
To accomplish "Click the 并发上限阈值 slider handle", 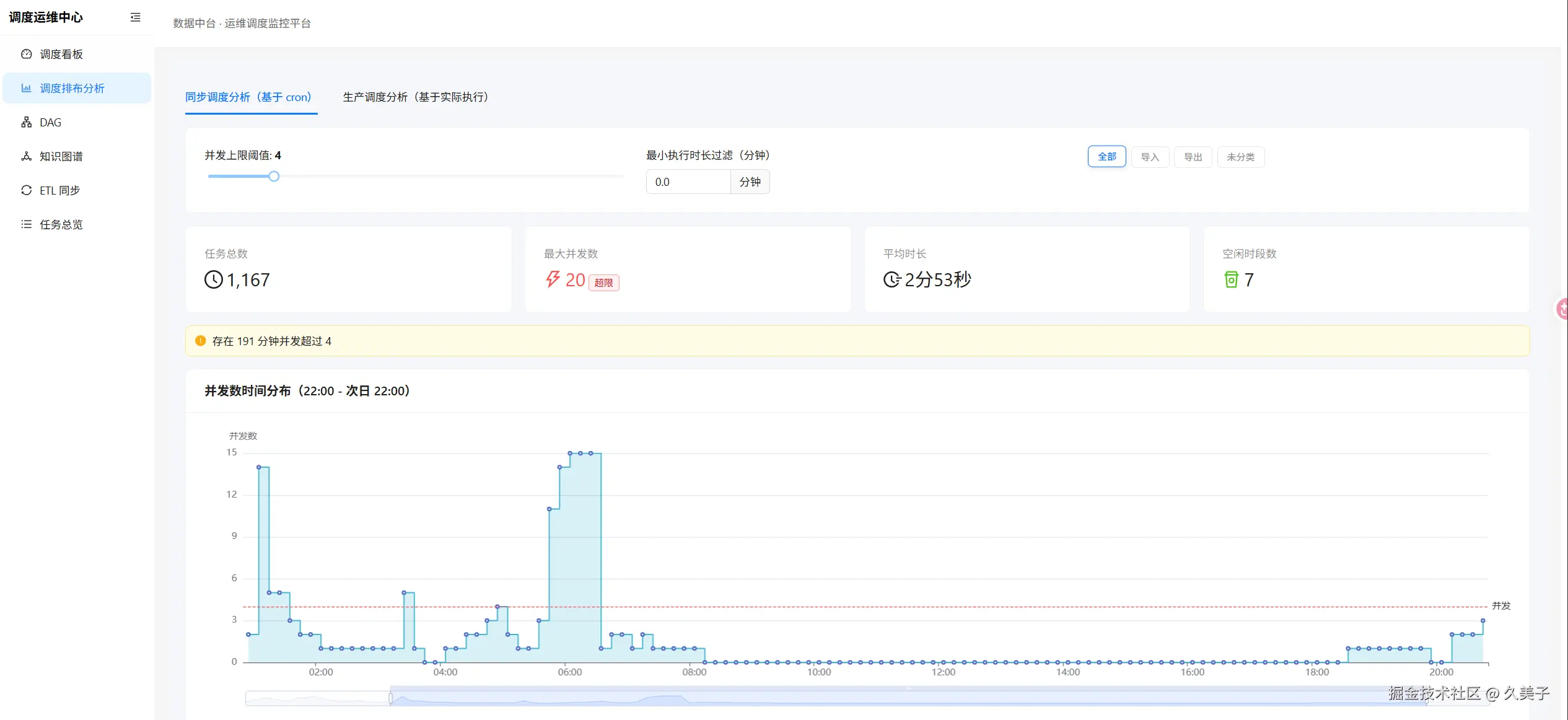I will click(x=274, y=176).
